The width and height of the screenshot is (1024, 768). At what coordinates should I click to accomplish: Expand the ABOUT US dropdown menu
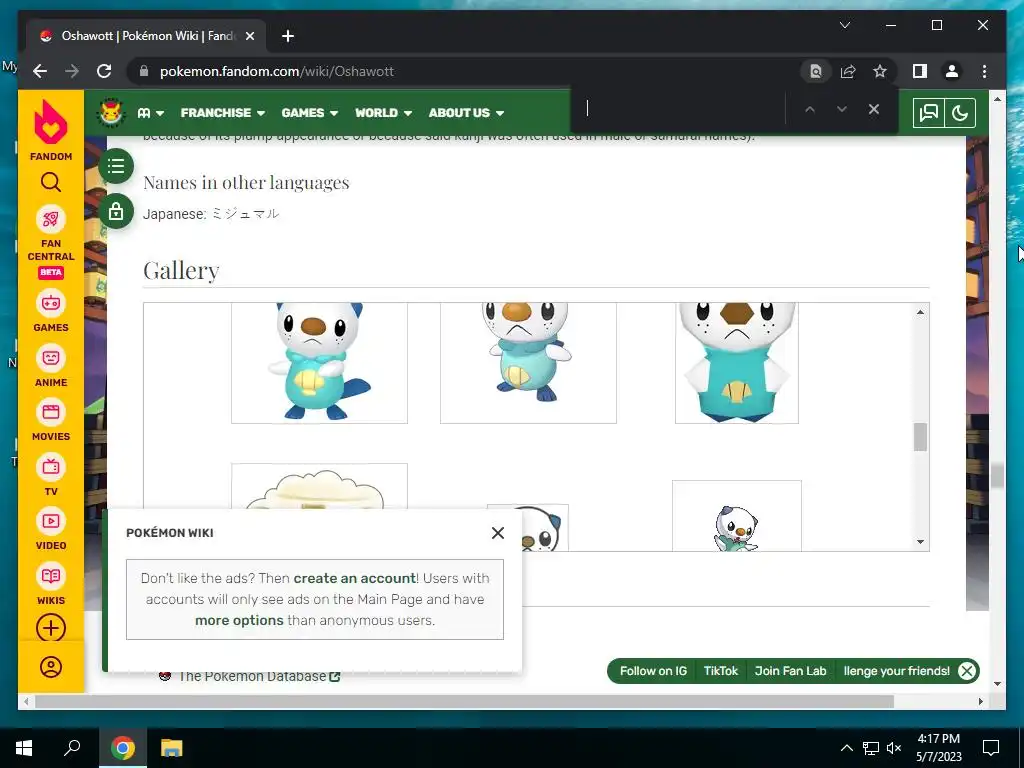pos(466,113)
